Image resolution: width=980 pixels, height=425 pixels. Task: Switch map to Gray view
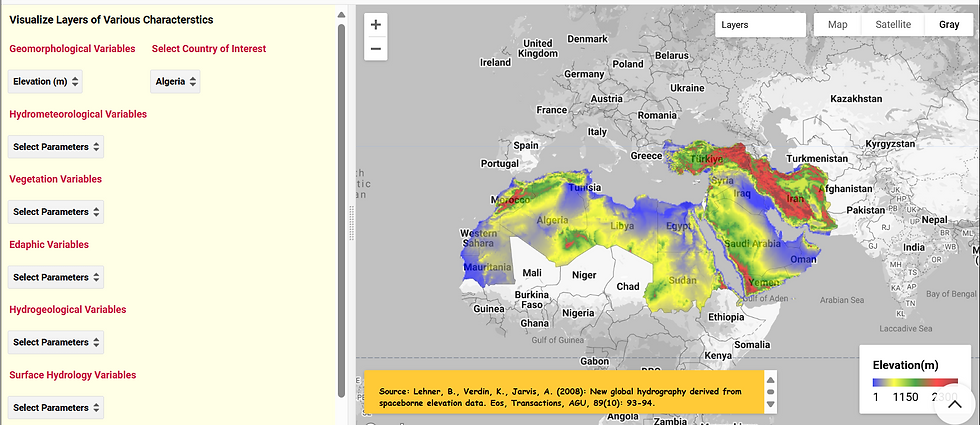point(949,25)
